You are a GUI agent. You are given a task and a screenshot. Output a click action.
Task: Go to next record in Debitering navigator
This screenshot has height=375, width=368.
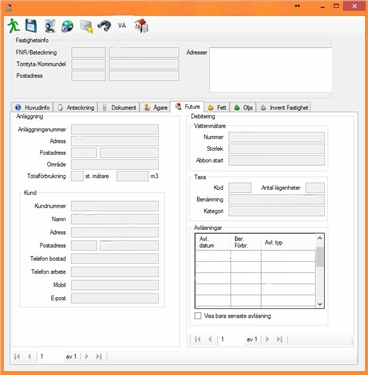point(267,339)
